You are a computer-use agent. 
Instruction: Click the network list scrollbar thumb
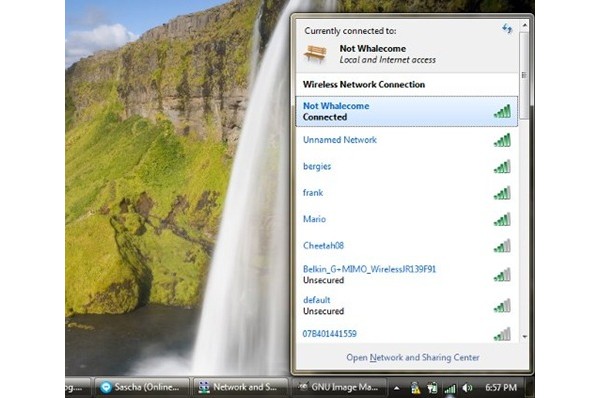point(525,75)
